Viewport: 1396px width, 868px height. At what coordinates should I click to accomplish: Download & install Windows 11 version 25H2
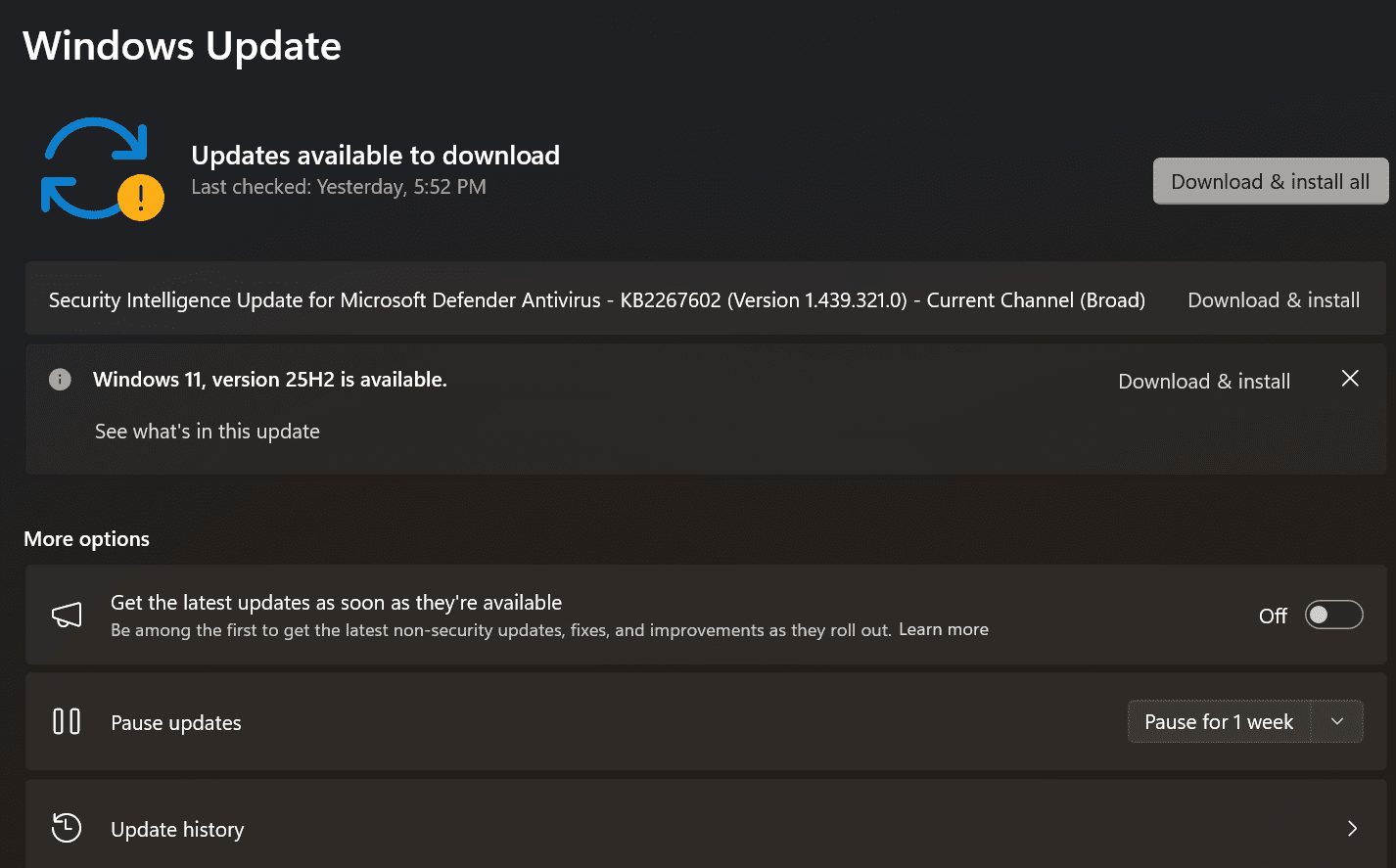(x=1204, y=382)
